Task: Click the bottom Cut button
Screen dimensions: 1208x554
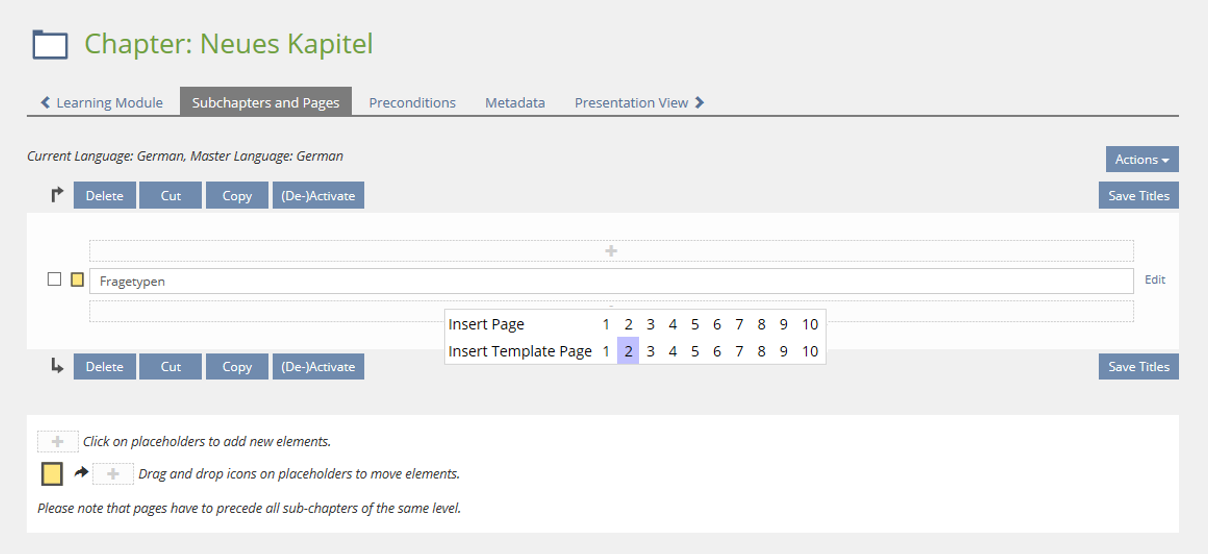Action: pos(171,367)
